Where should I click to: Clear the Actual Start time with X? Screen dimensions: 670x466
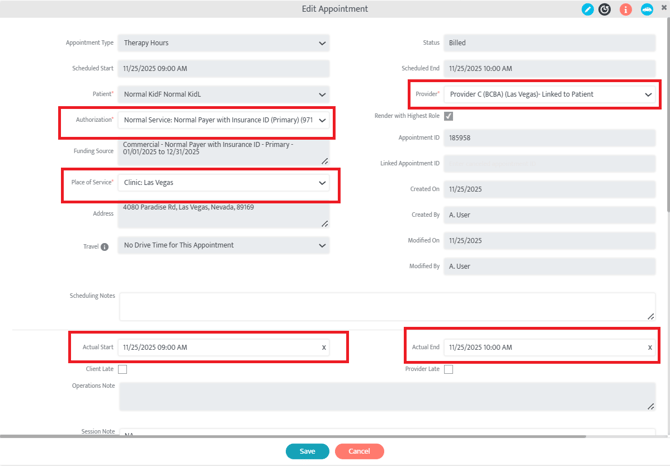click(x=324, y=348)
